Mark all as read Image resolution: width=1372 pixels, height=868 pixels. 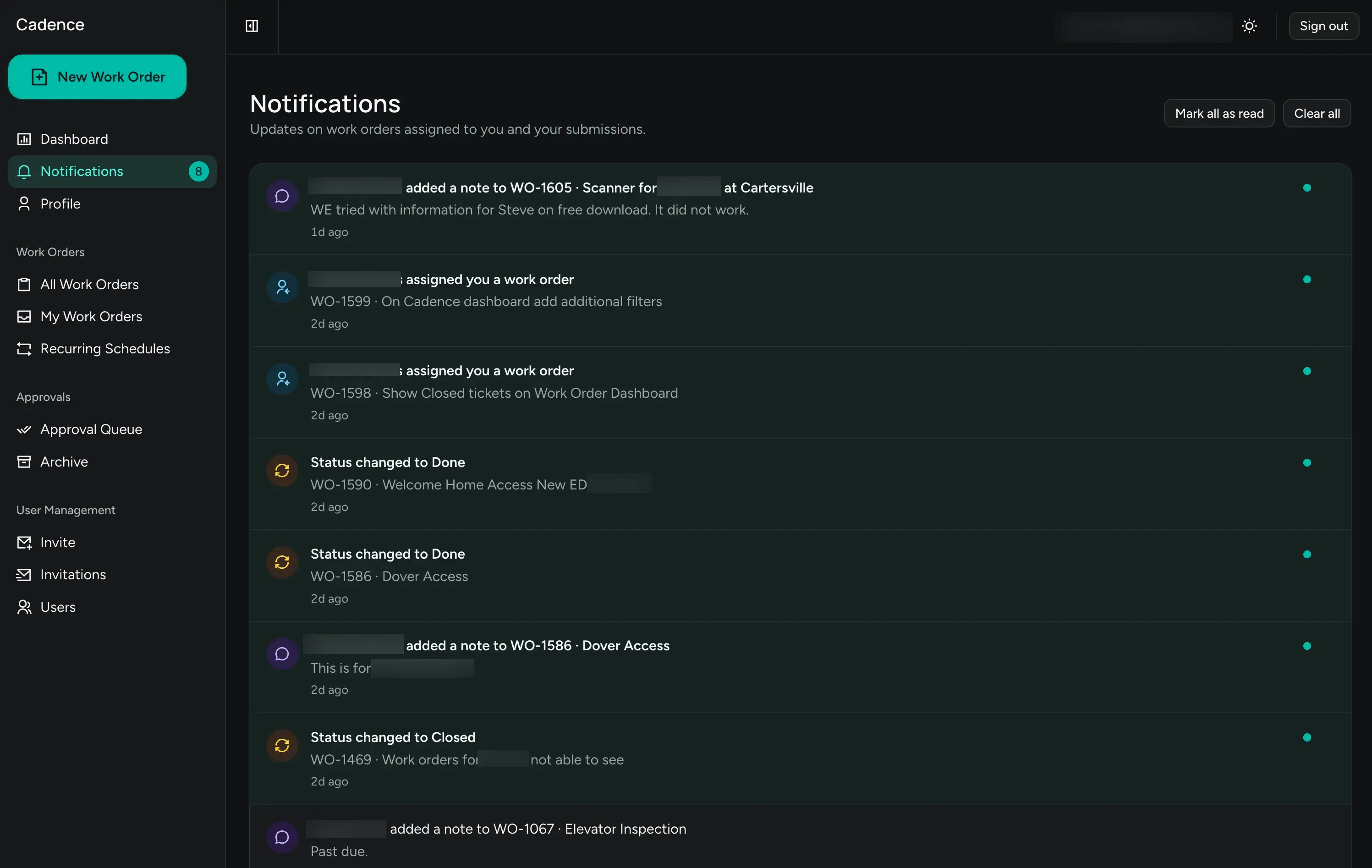tap(1219, 113)
